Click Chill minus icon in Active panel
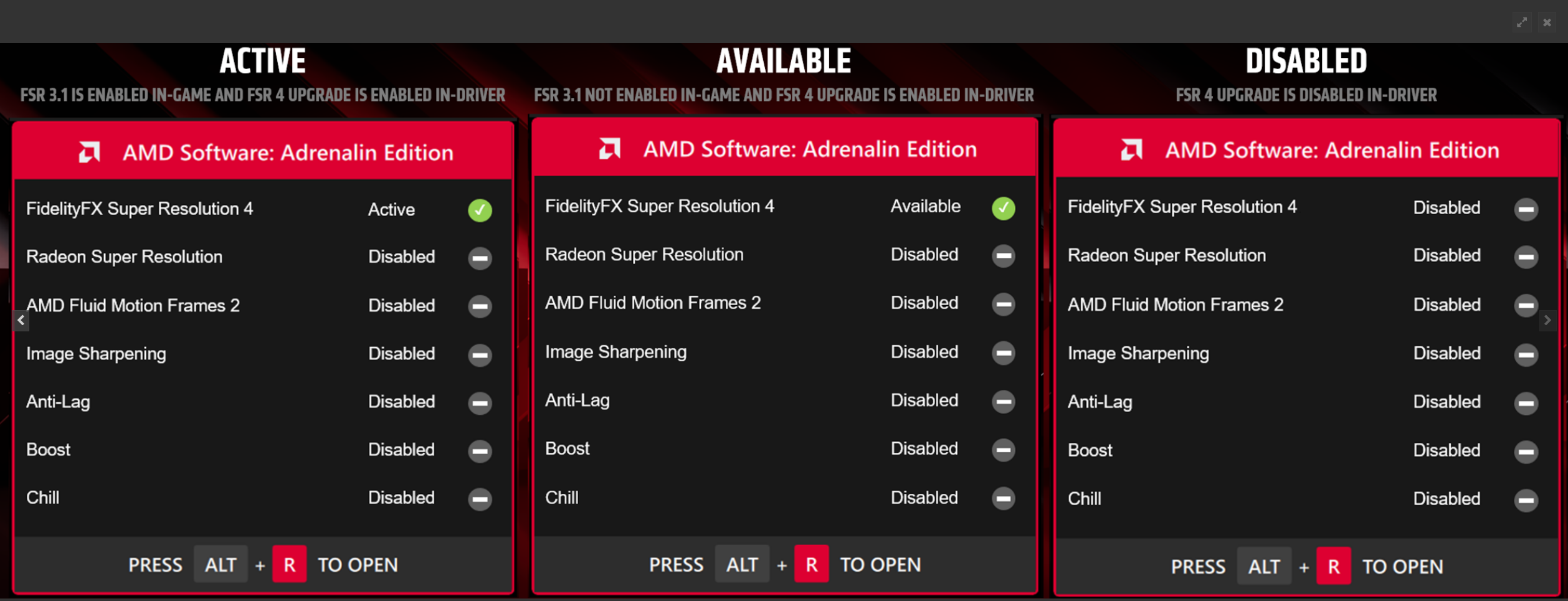1568x601 pixels. [x=480, y=499]
